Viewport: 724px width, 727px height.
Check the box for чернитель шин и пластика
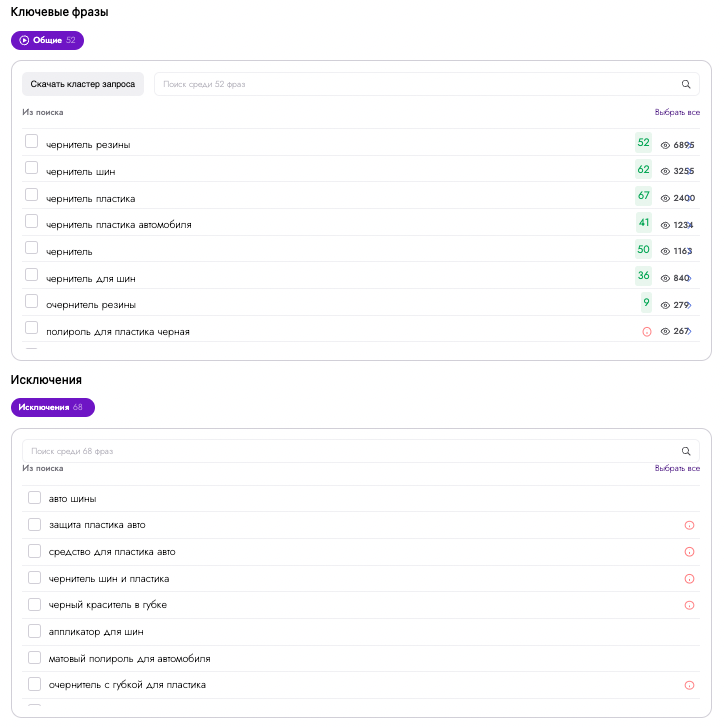(34, 578)
